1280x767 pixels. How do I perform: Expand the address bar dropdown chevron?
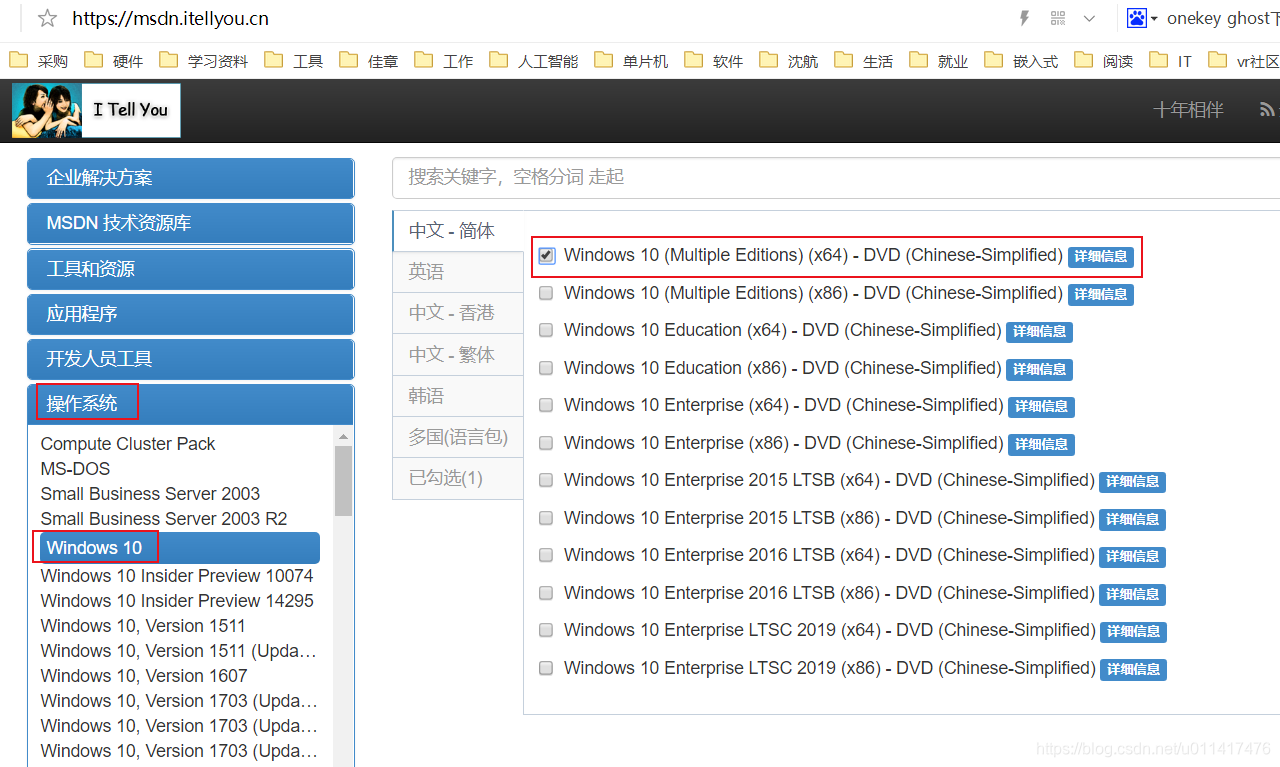[x=1090, y=18]
